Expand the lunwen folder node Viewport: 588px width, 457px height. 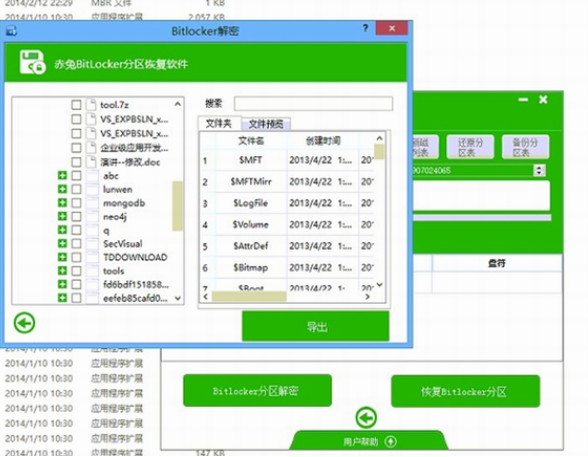point(62,189)
